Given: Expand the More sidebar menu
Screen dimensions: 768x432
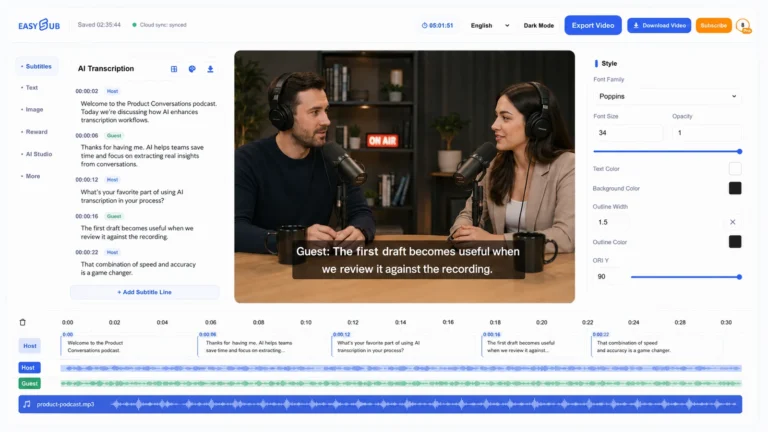Looking at the screenshot, I should click(32, 176).
